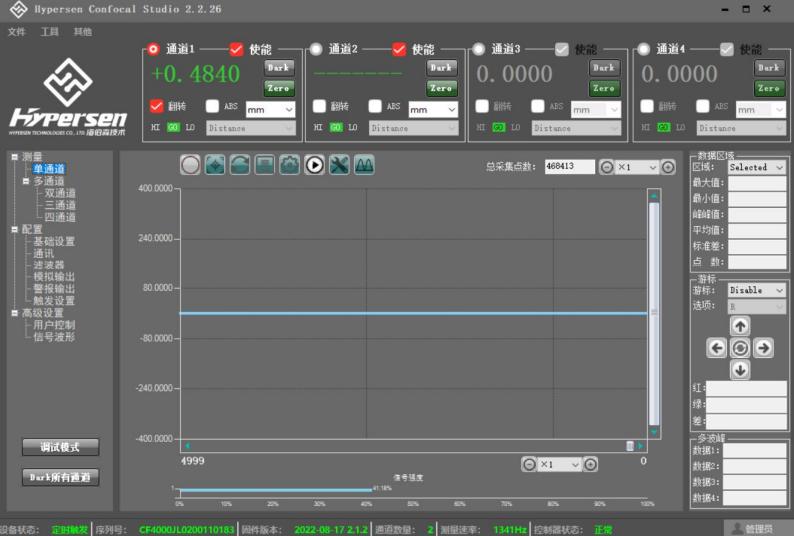This screenshot has height=536, width=794.
Task: Enable 翻转 checkbox in channel 2
Action: tap(319, 106)
